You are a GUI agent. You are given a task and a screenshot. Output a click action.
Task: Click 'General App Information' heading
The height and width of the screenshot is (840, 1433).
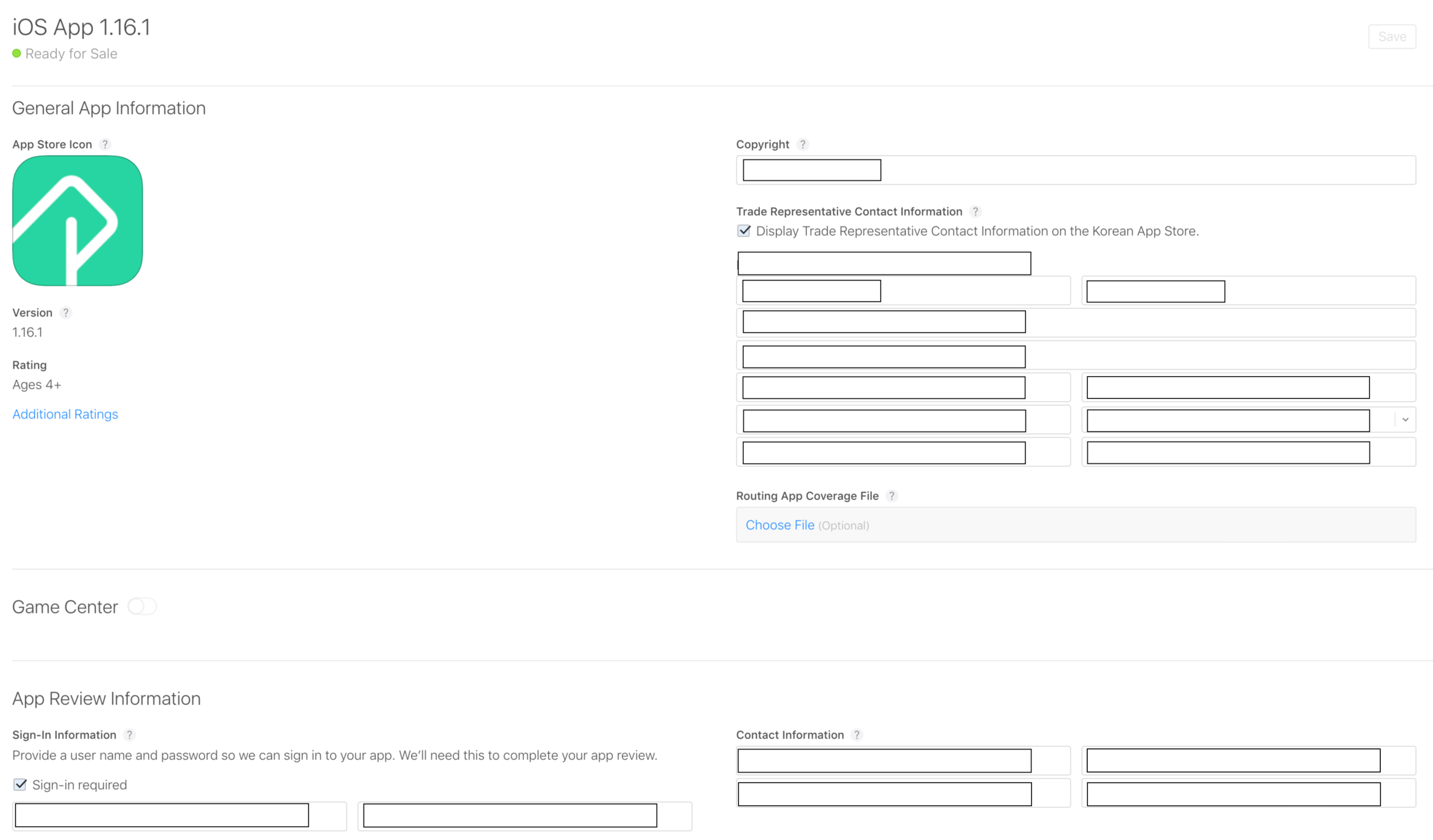coord(109,108)
